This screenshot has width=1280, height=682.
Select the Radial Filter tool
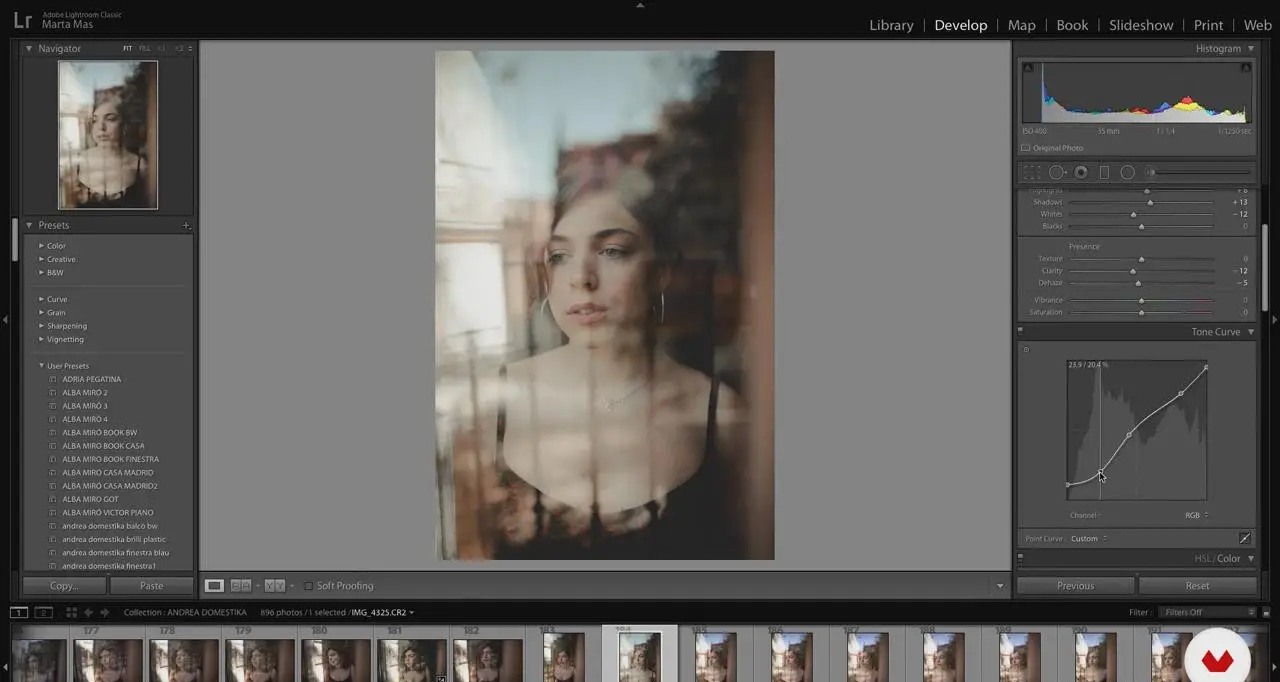point(1127,172)
